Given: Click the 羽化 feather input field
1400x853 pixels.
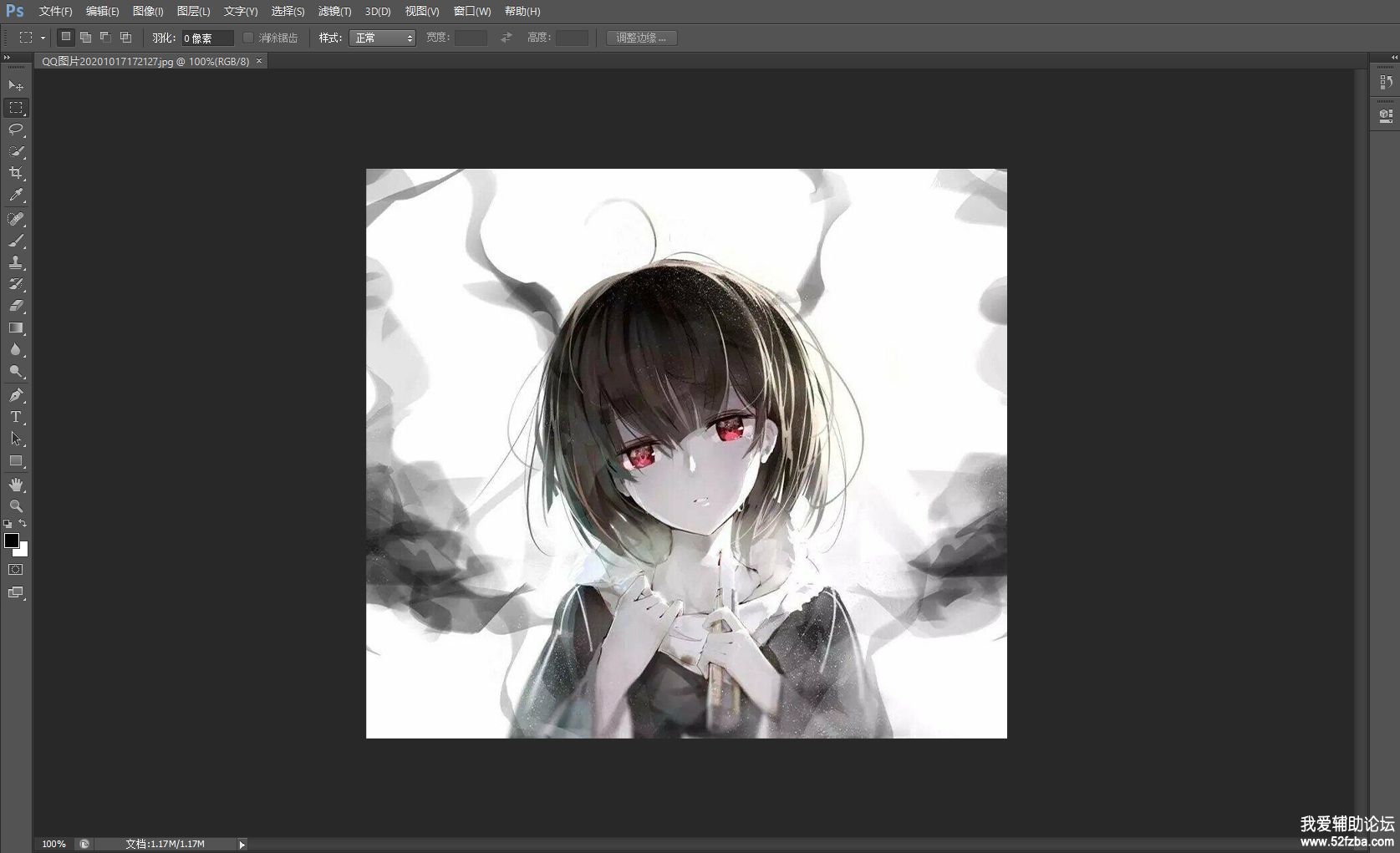Looking at the screenshot, I should click(206, 38).
